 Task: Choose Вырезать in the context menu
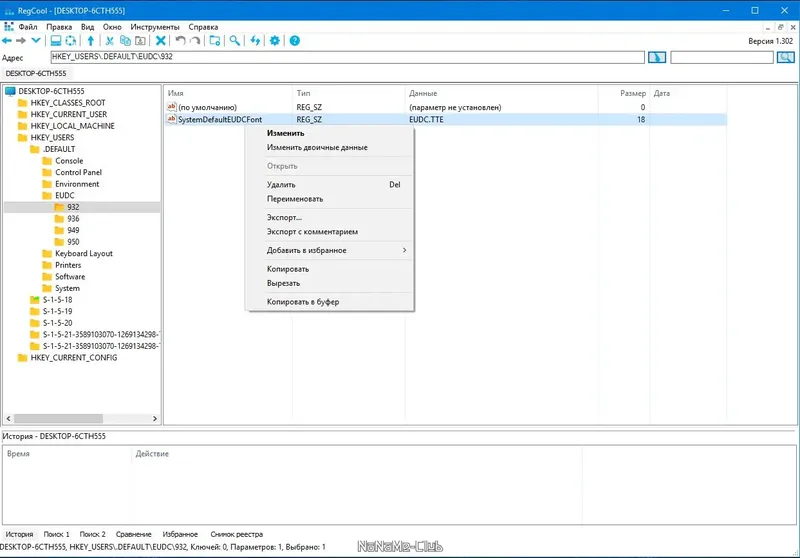click(x=330, y=283)
